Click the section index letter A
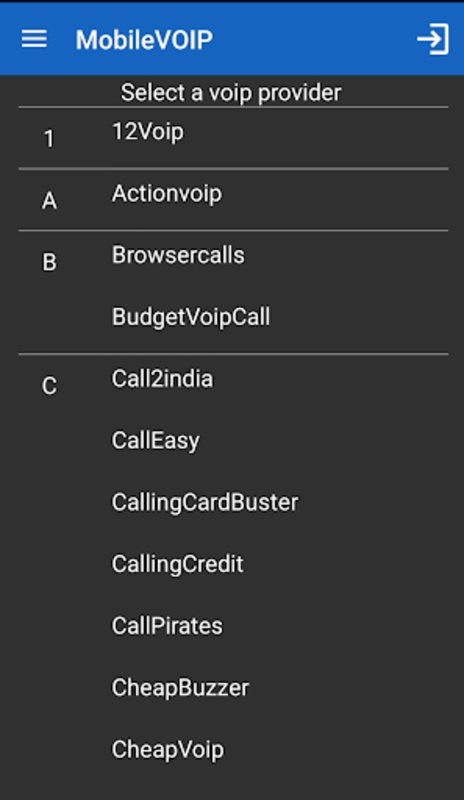 (49, 201)
